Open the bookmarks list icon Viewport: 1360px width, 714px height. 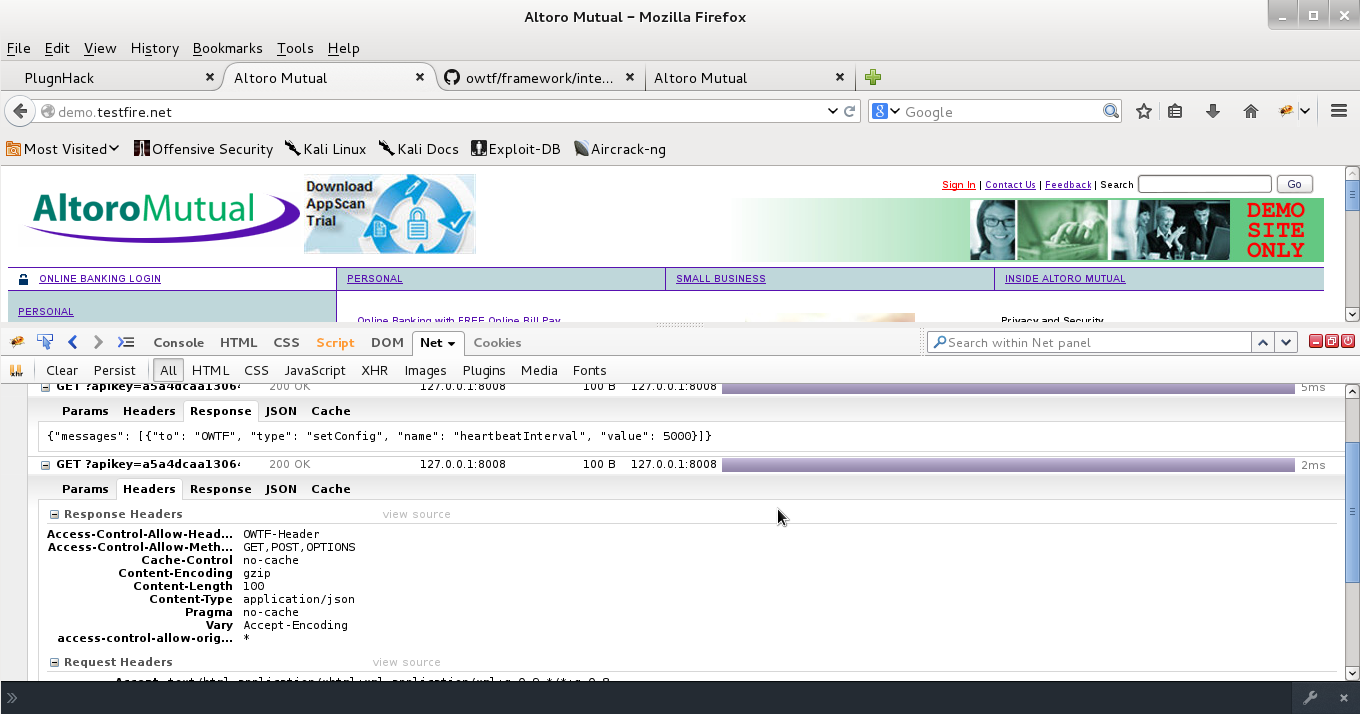click(x=1176, y=112)
